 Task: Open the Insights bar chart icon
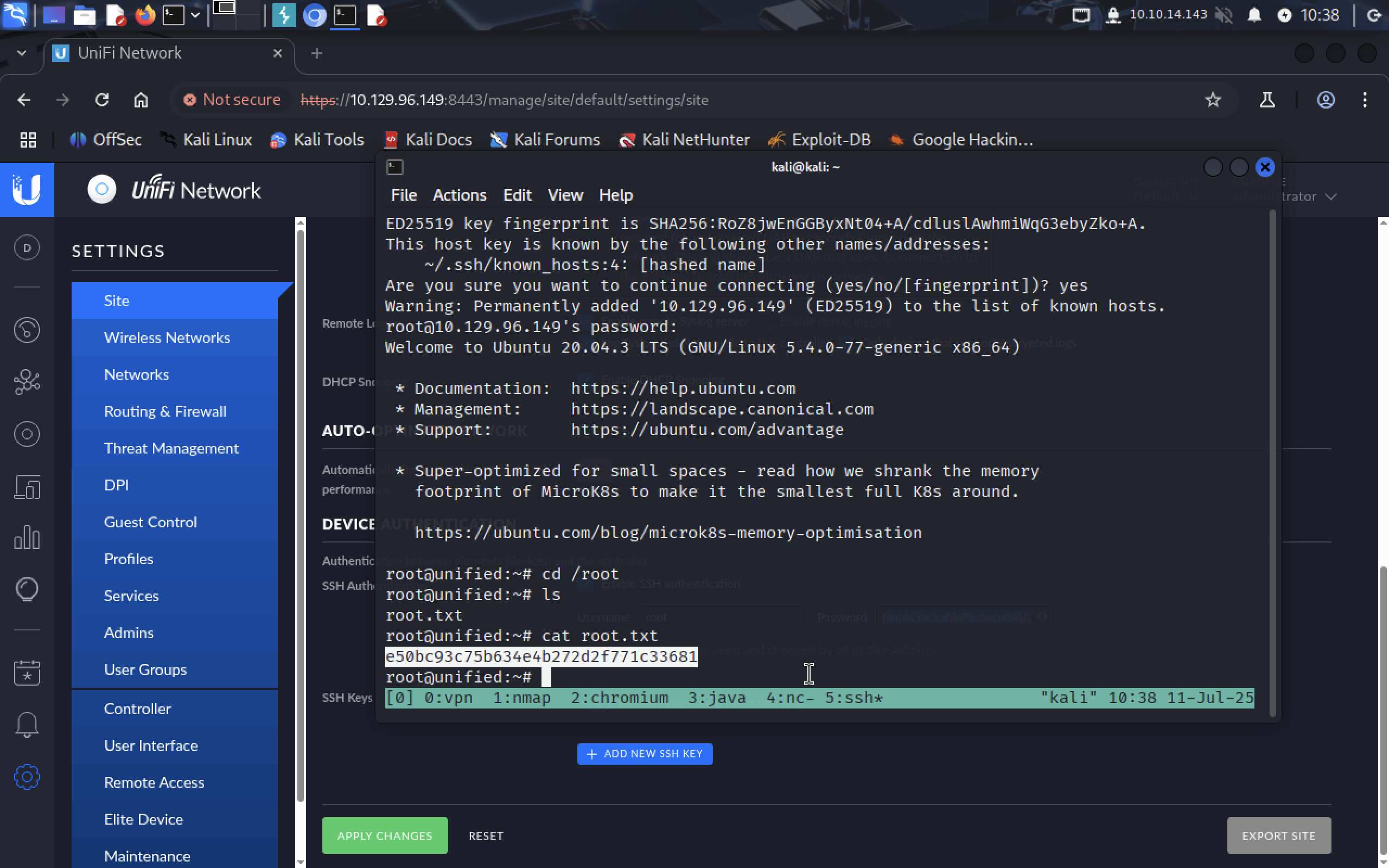coord(27,538)
